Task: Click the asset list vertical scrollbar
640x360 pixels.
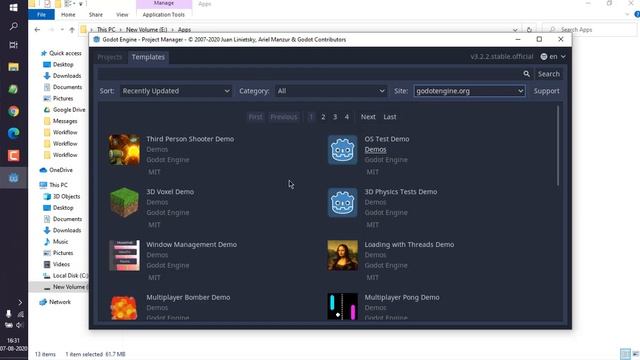Action: 558,146
